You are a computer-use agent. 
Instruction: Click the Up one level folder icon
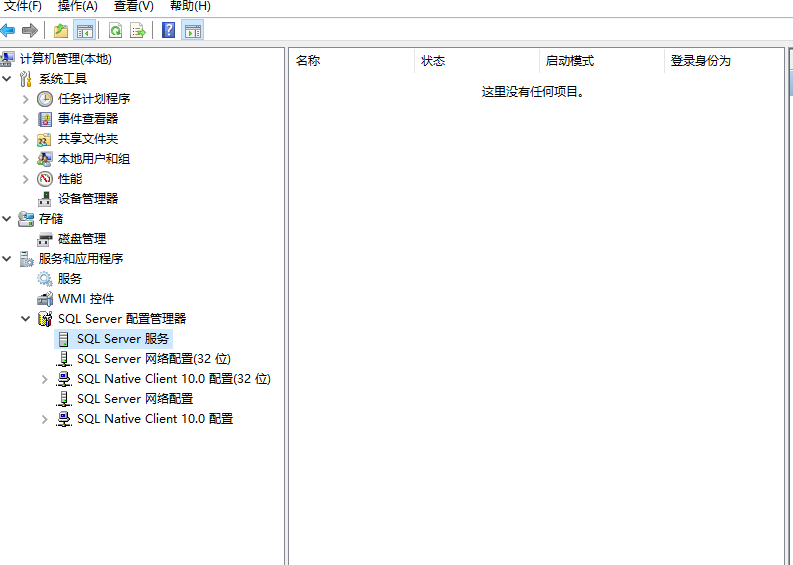[61, 31]
